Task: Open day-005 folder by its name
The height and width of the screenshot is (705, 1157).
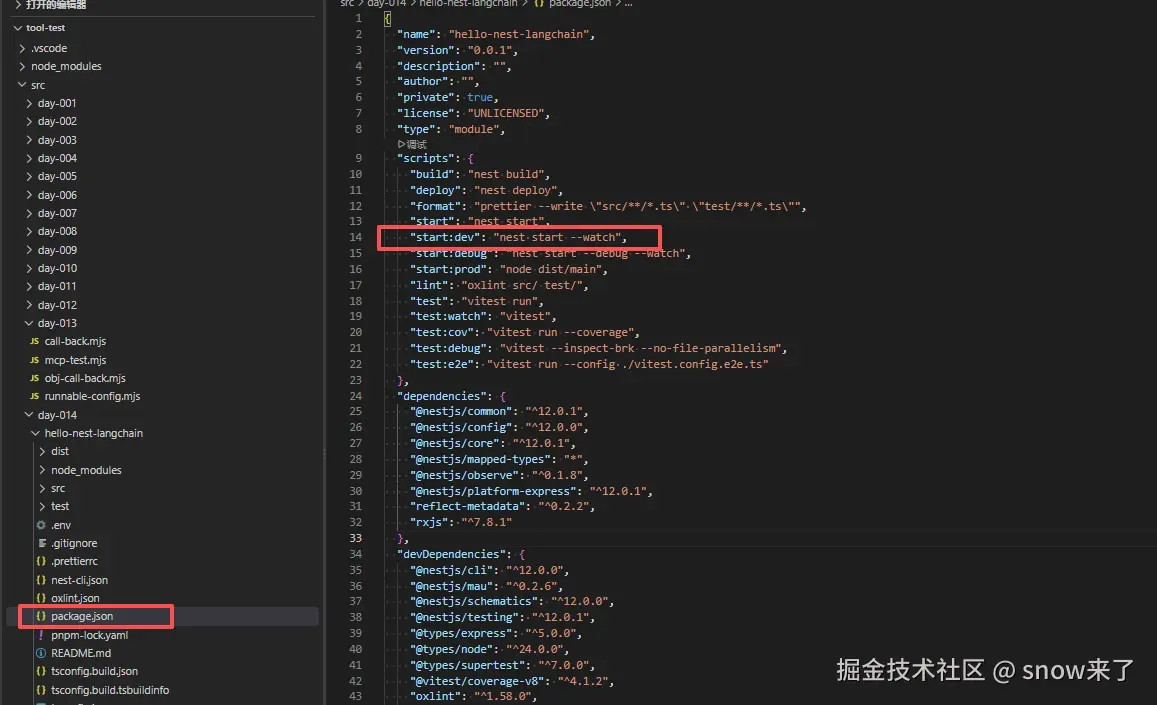Action: coord(57,176)
